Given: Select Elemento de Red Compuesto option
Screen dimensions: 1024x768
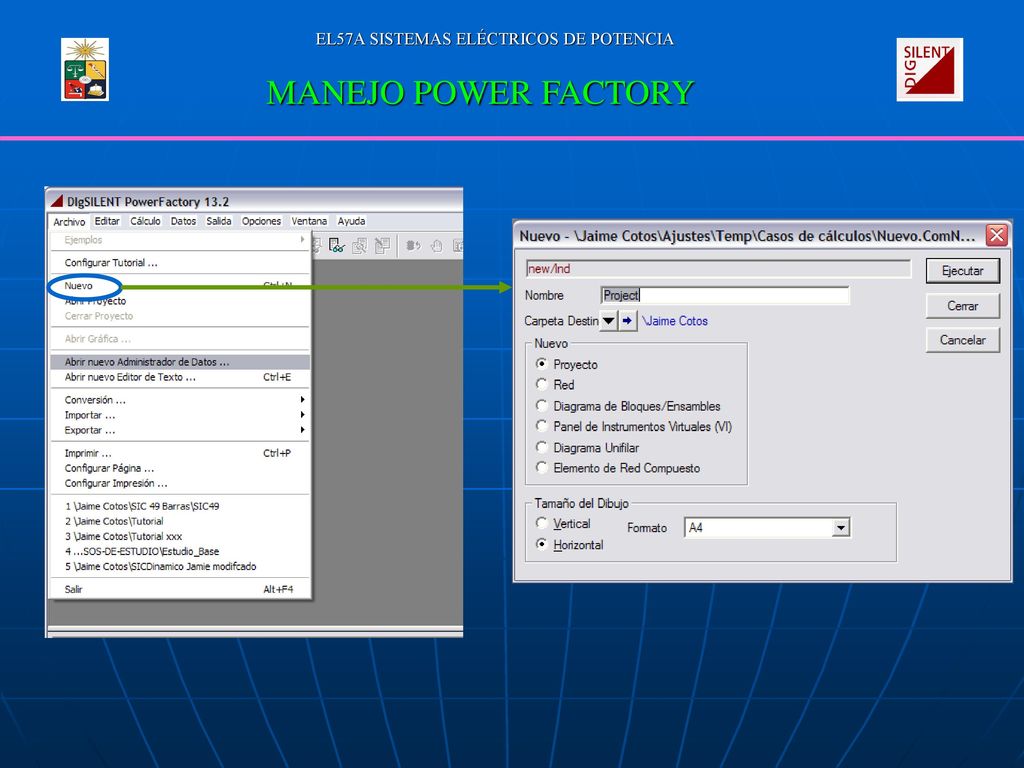Looking at the screenshot, I should [541, 468].
